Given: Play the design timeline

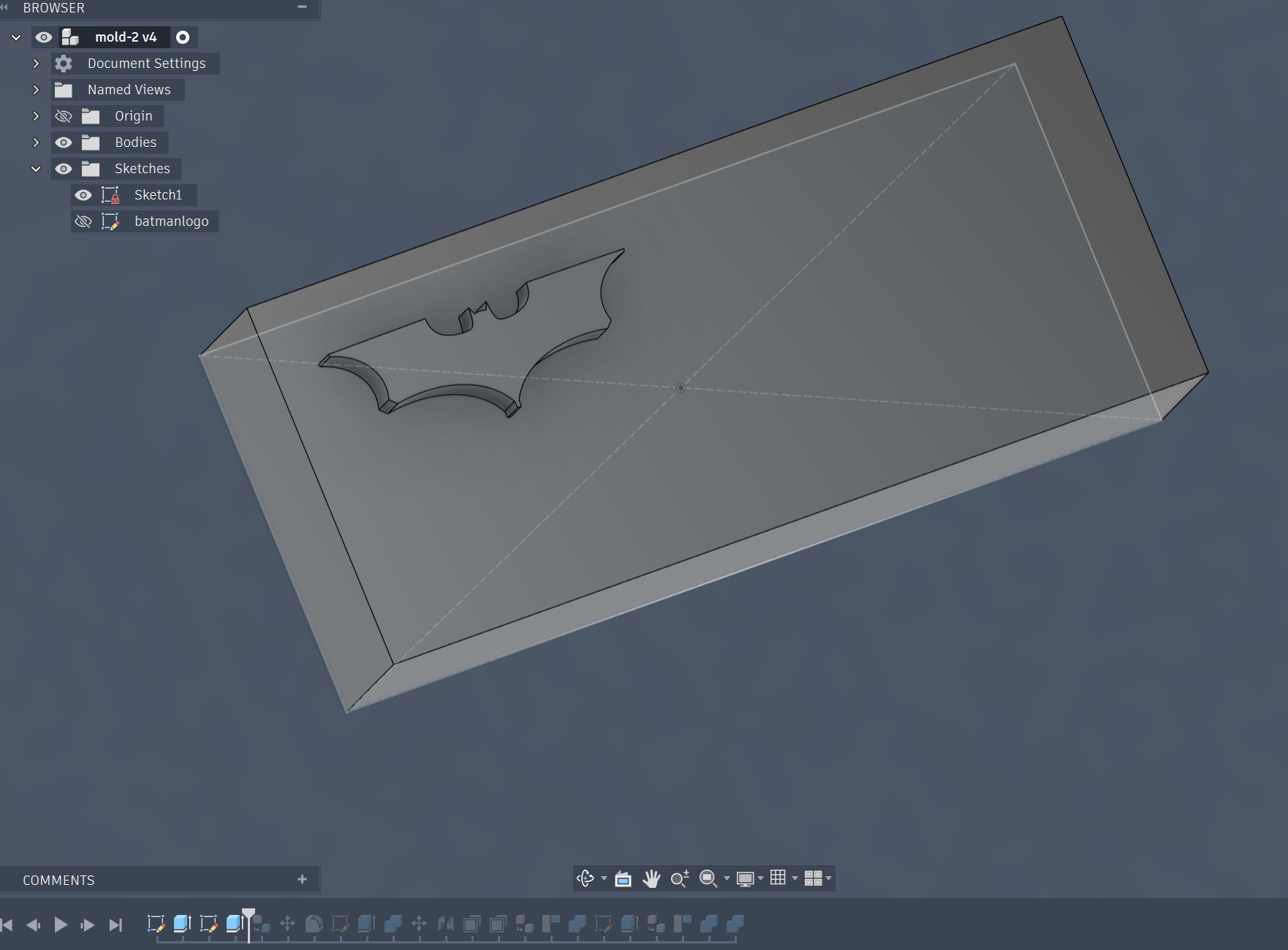Looking at the screenshot, I should click(x=61, y=925).
